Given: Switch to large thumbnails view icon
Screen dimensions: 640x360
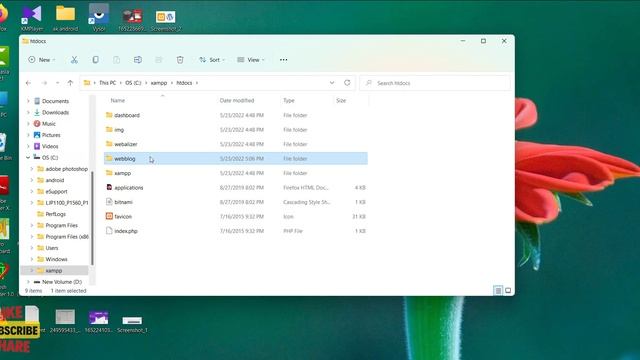Looking at the screenshot, I should pyautogui.click(x=508, y=291).
